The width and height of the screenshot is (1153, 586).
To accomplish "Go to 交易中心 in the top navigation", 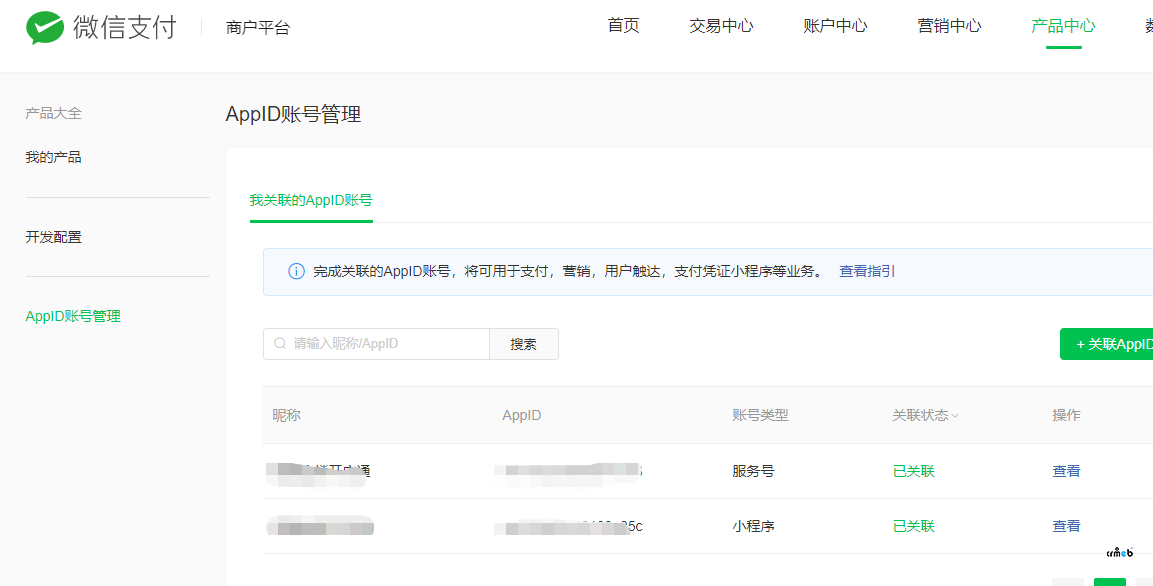I will pyautogui.click(x=721, y=26).
